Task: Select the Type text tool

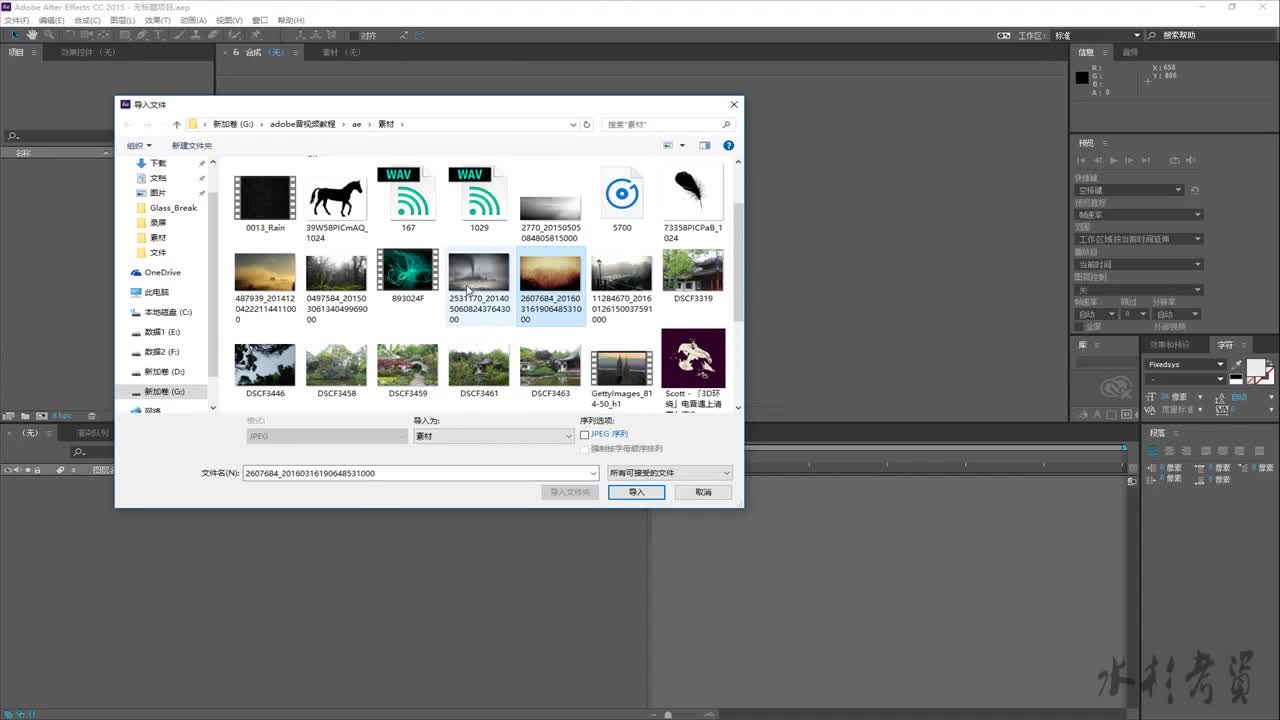Action: 158,35
